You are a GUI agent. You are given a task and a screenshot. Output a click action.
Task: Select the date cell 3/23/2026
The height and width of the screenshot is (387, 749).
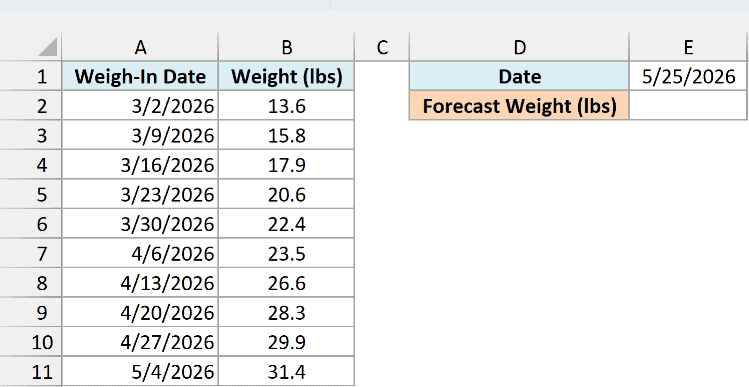tap(140, 194)
